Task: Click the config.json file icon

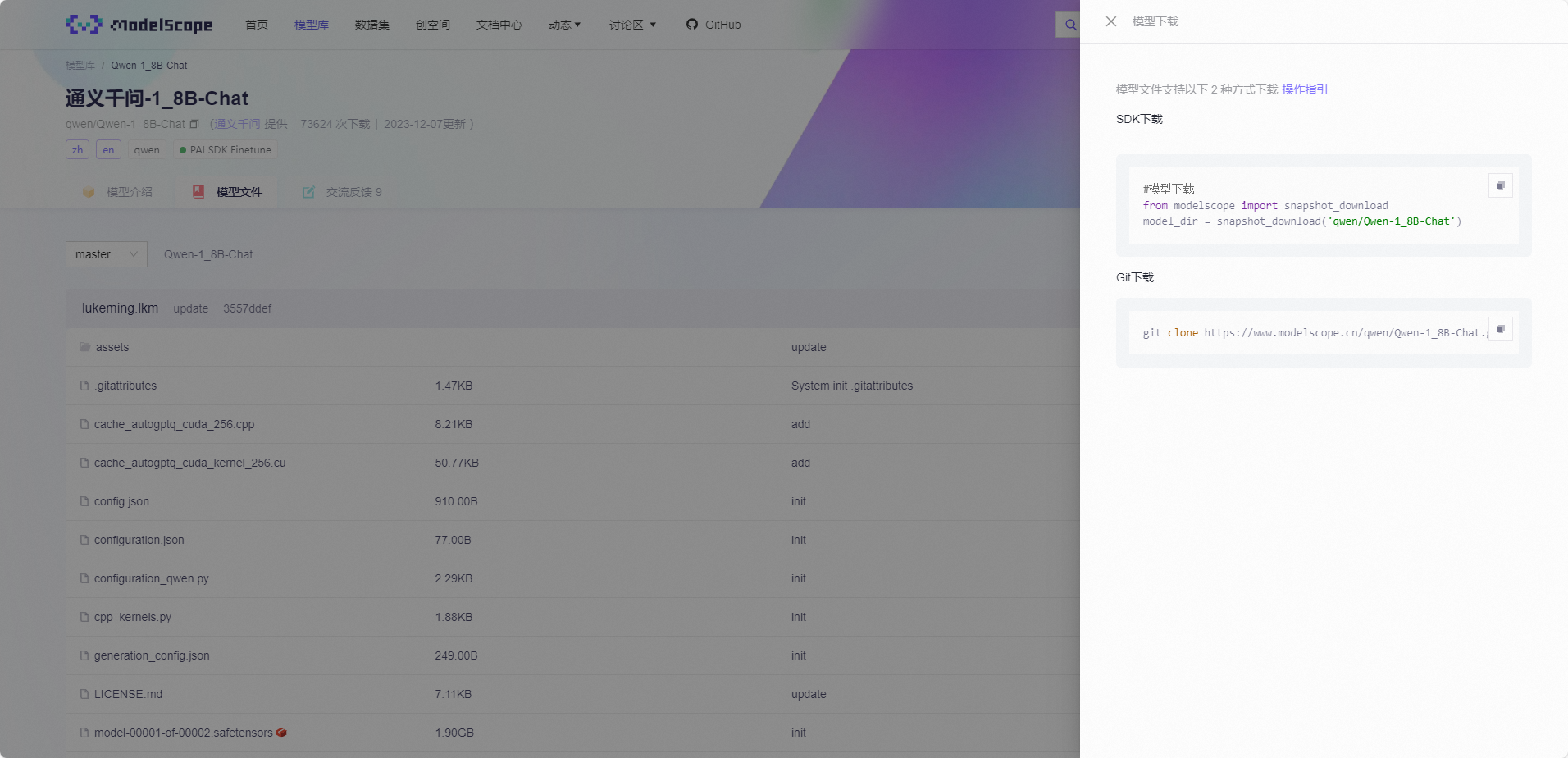Action: click(x=84, y=501)
